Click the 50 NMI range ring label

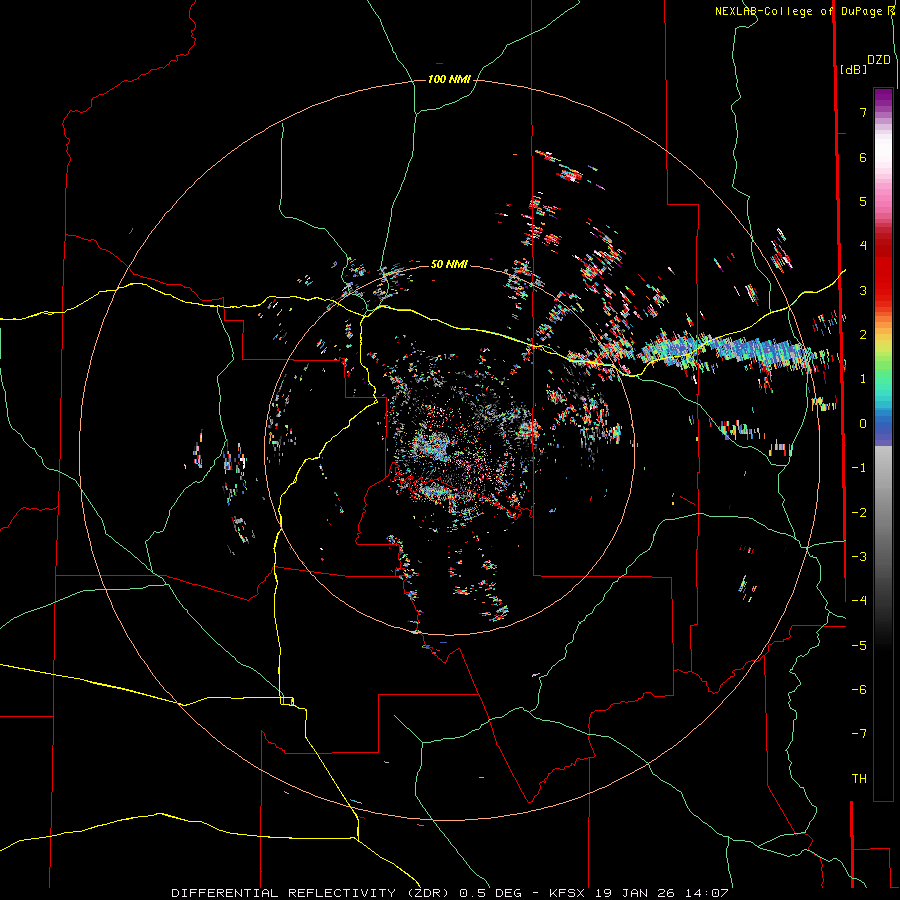pos(449,264)
